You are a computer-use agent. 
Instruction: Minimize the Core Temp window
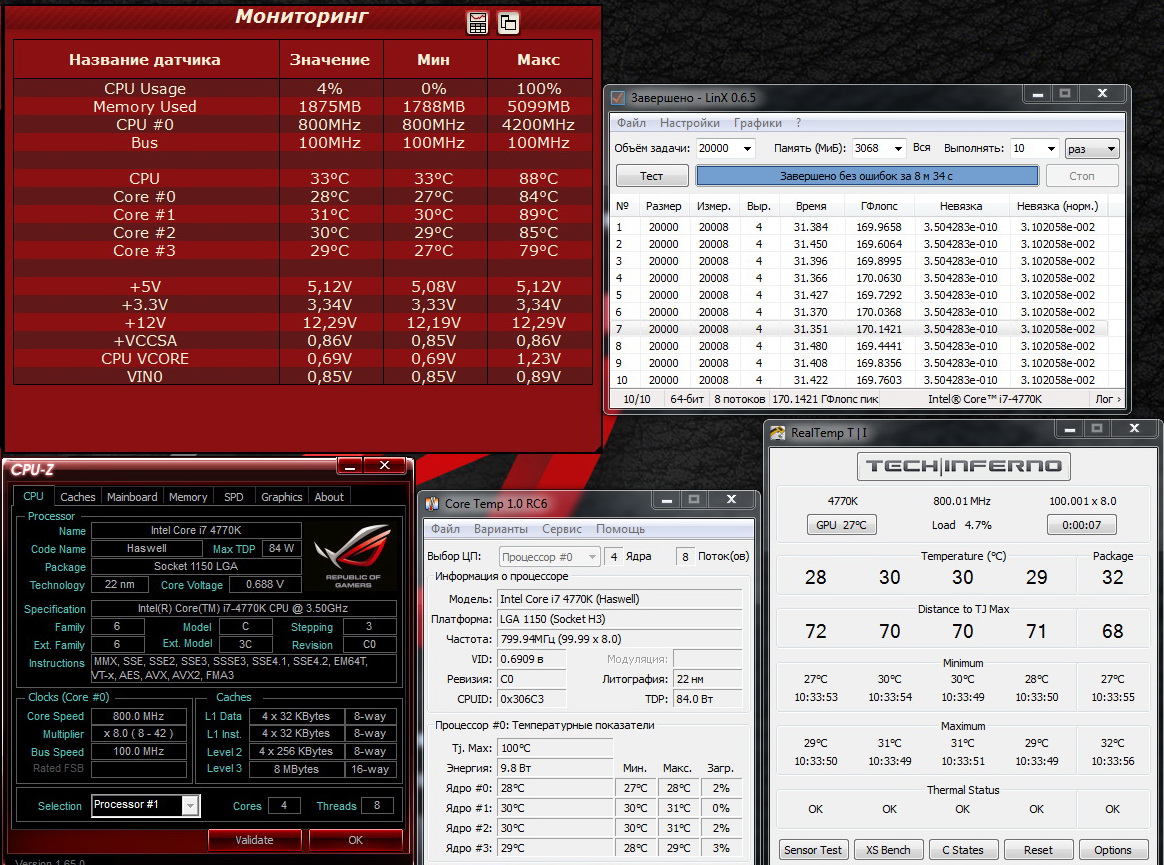pyautogui.click(x=667, y=500)
